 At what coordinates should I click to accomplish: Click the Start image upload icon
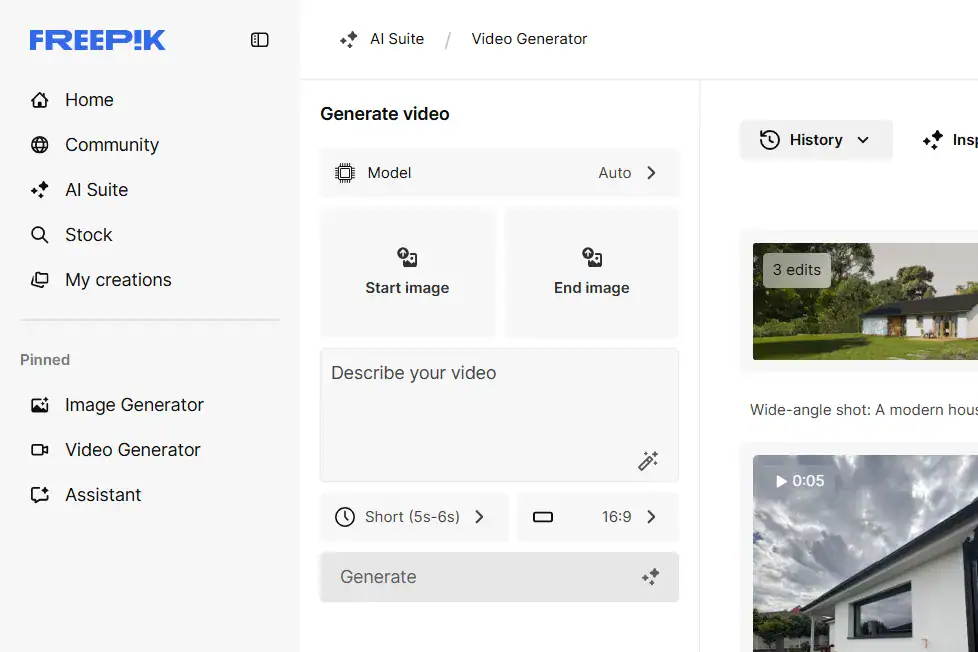(407, 257)
